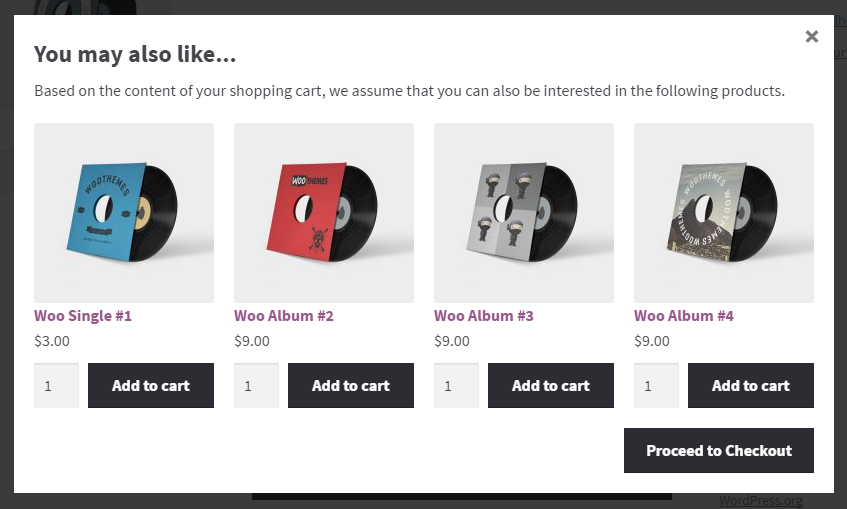This screenshot has height=509, width=847.
Task: Open the Woo Single #1 product image
Action: tap(124, 212)
